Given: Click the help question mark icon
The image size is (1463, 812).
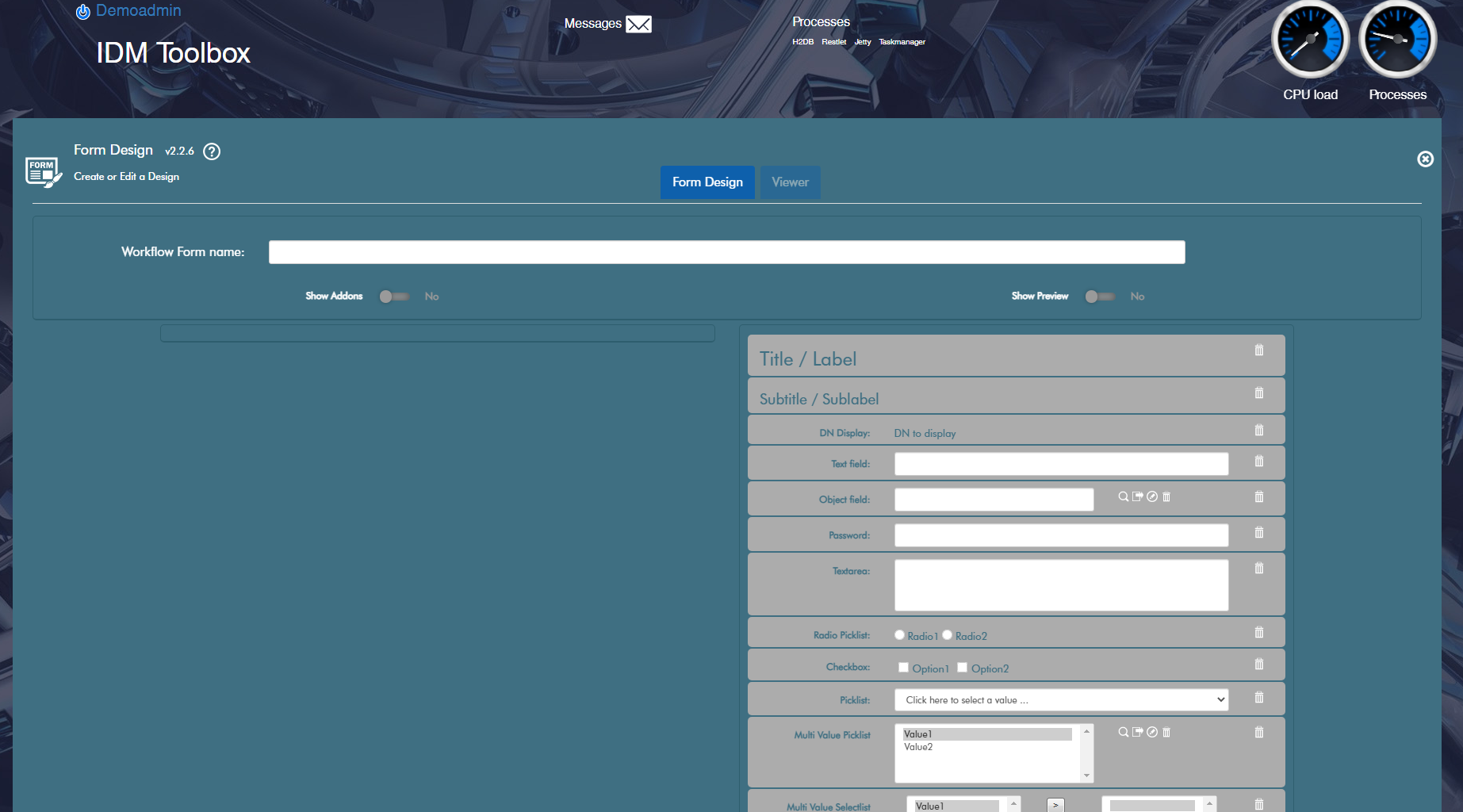Looking at the screenshot, I should [x=212, y=151].
